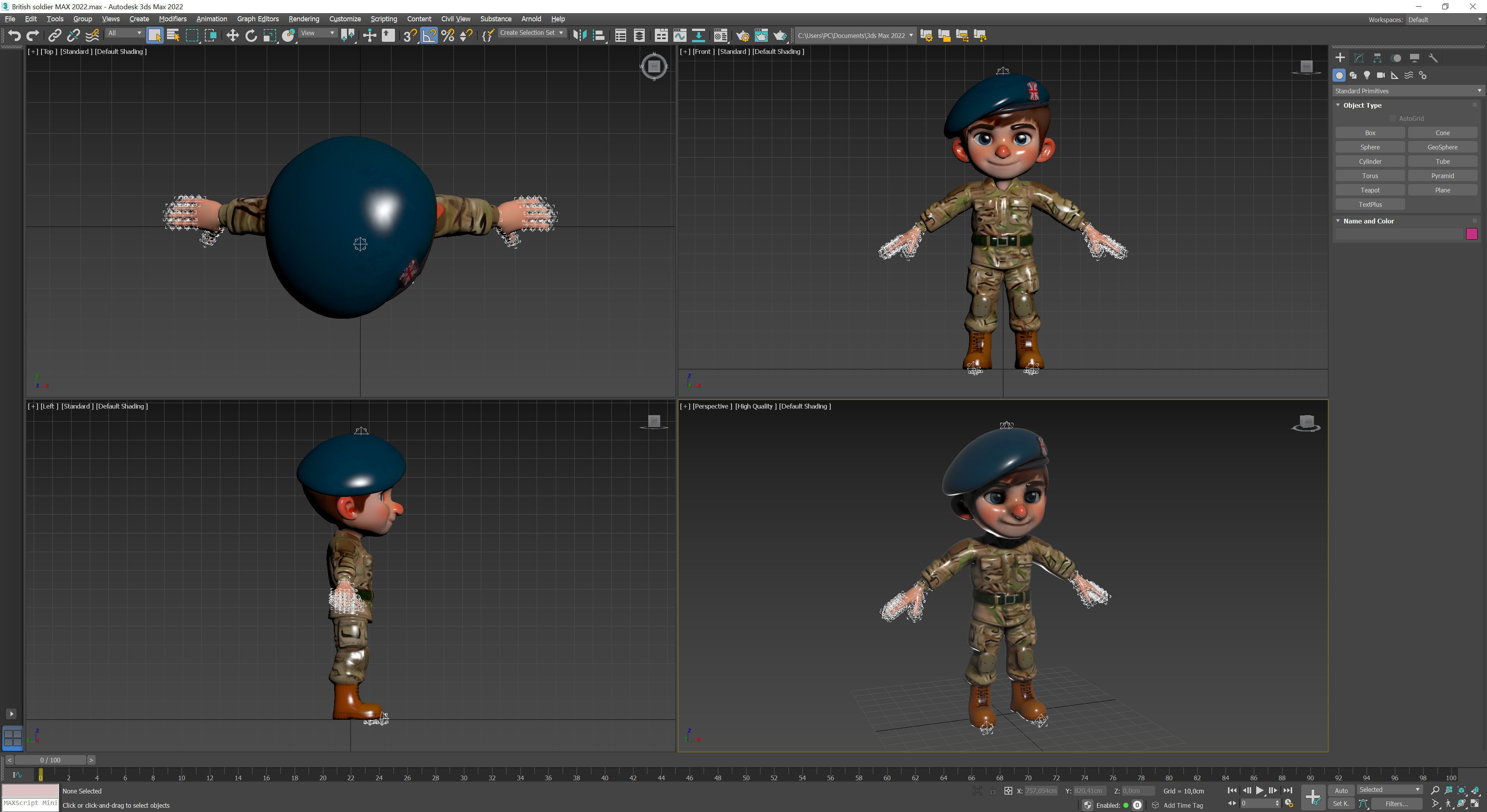Open the Schematic View icon
Viewport: 1487px width, 812px height.
[699, 36]
